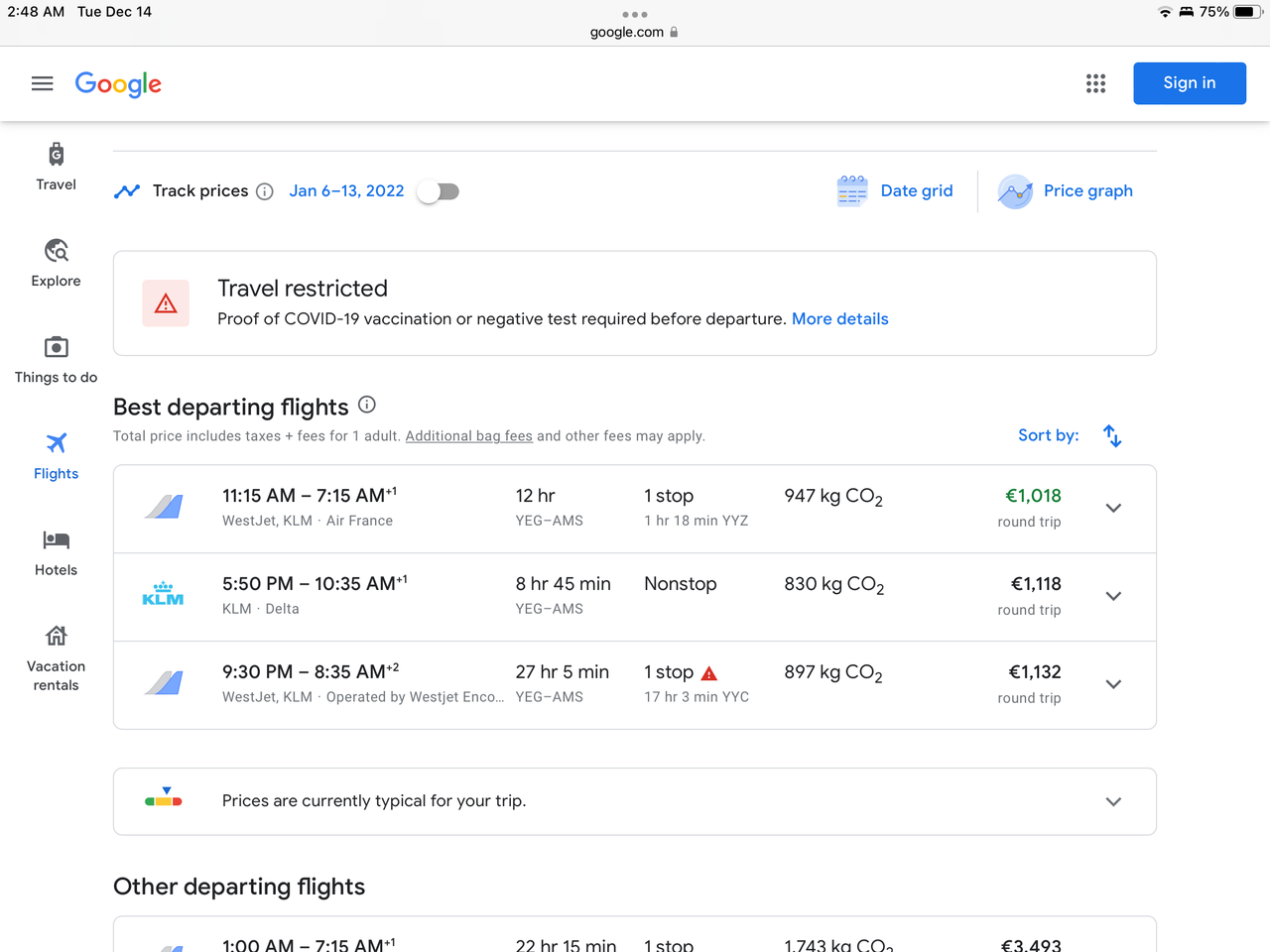Click the info icon beside Track prices
The image size is (1270, 952).
[x=265, y=191]
